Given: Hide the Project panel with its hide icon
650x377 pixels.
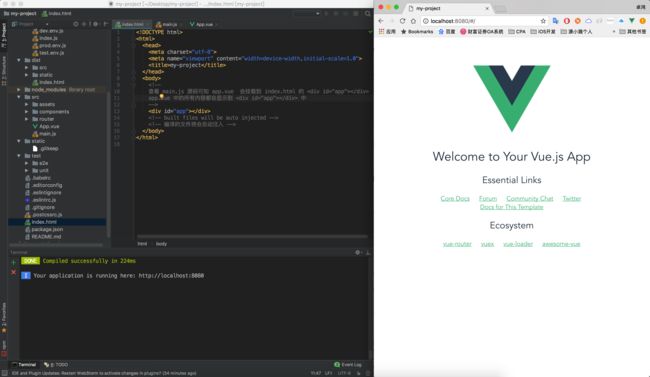Looking at the screenshot, I should coord(106,24).
